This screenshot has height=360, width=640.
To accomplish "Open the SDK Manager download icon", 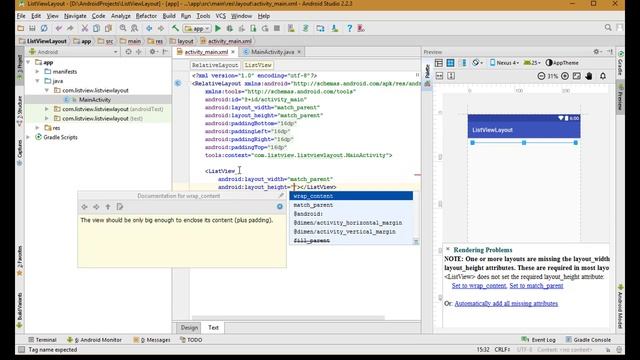I will coord(335,28).
